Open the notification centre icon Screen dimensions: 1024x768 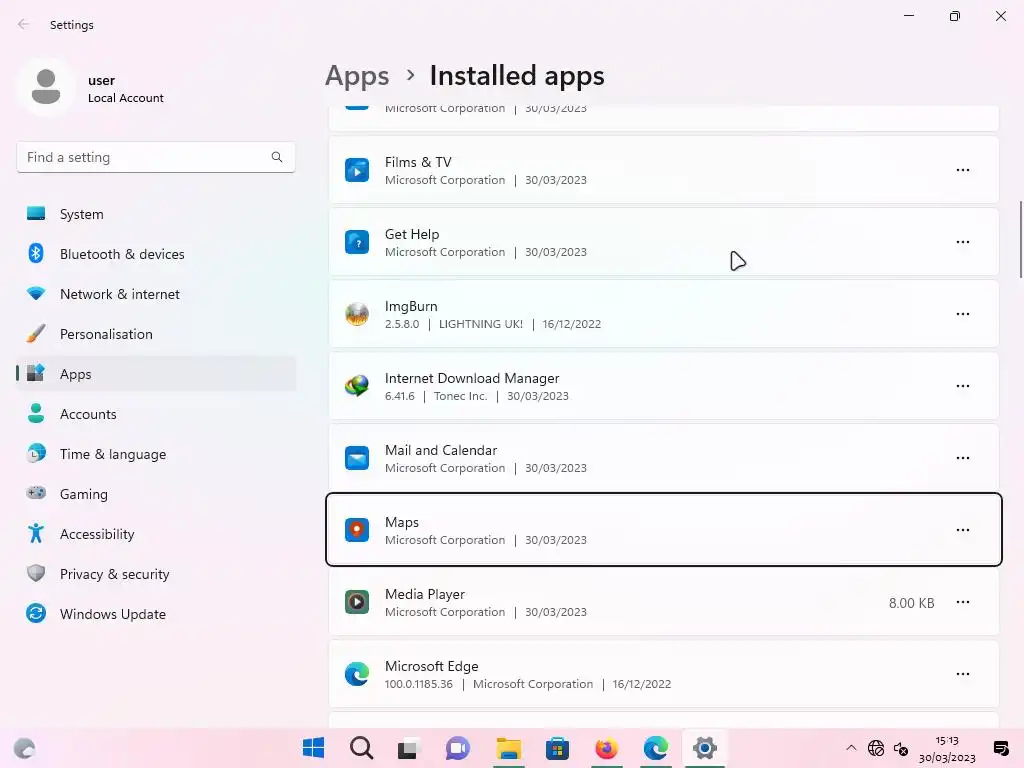[1000, 748]
